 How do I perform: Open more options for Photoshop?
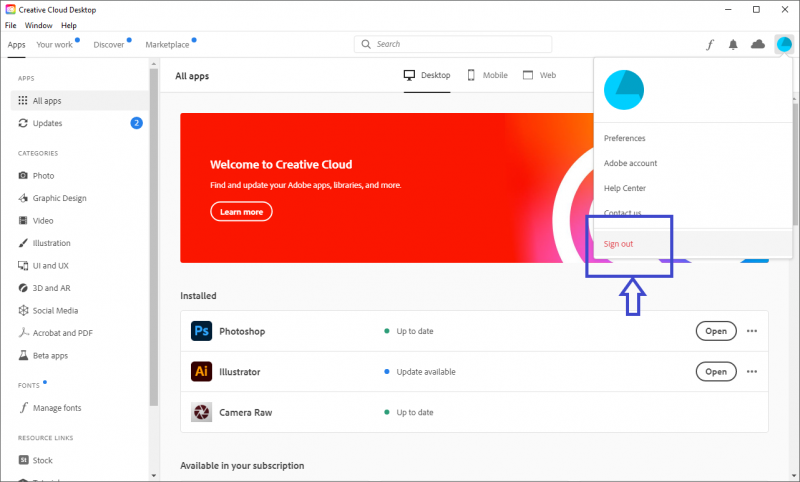tap(752, 331)
